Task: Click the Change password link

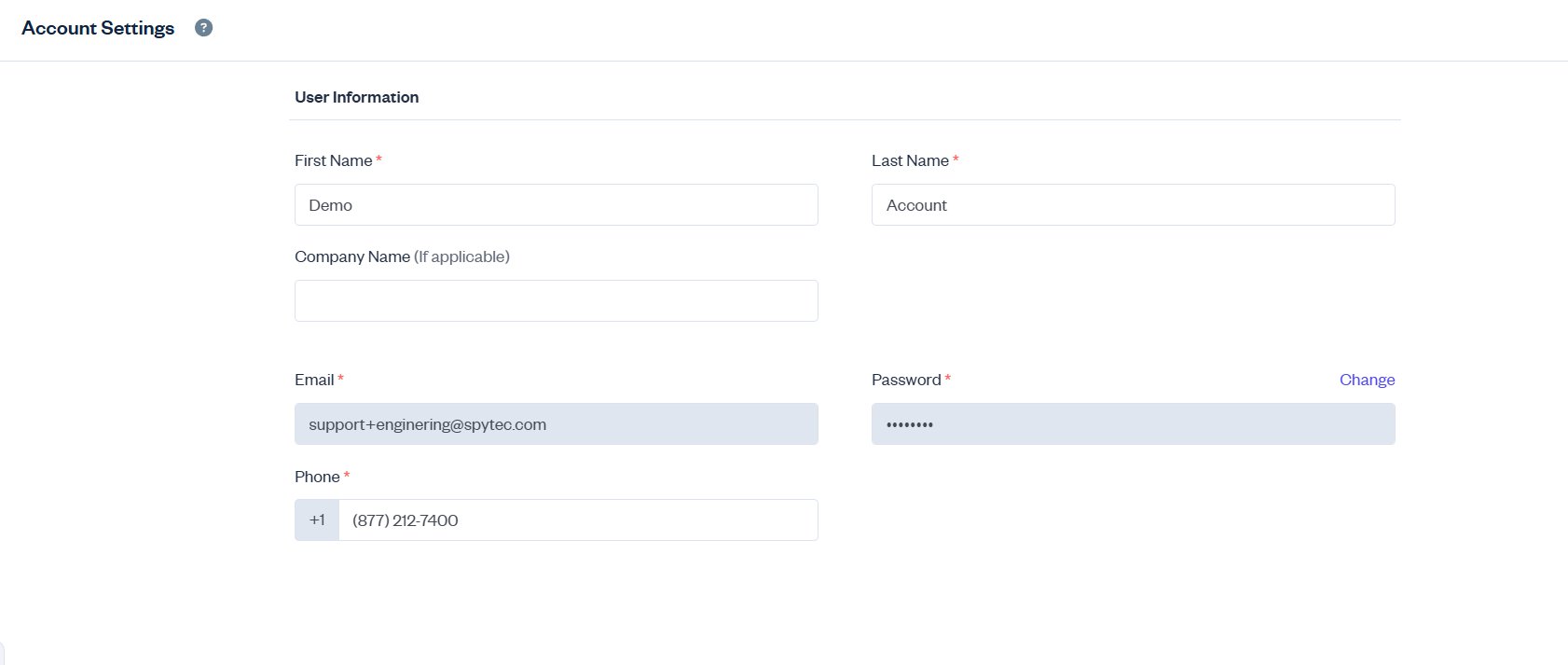Action: point(1367,380)
